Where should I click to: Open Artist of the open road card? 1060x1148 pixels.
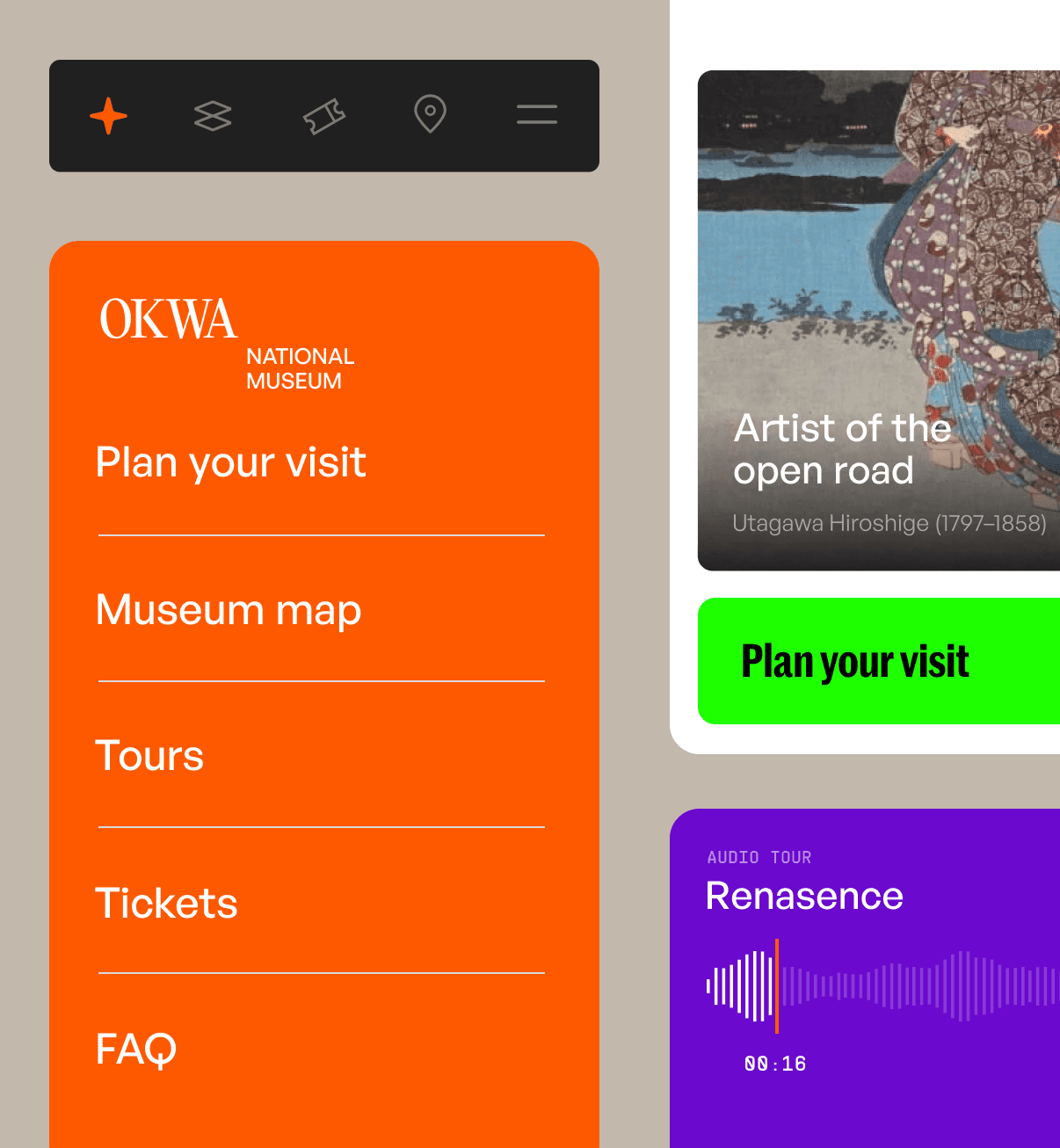(x=879, y=320)
